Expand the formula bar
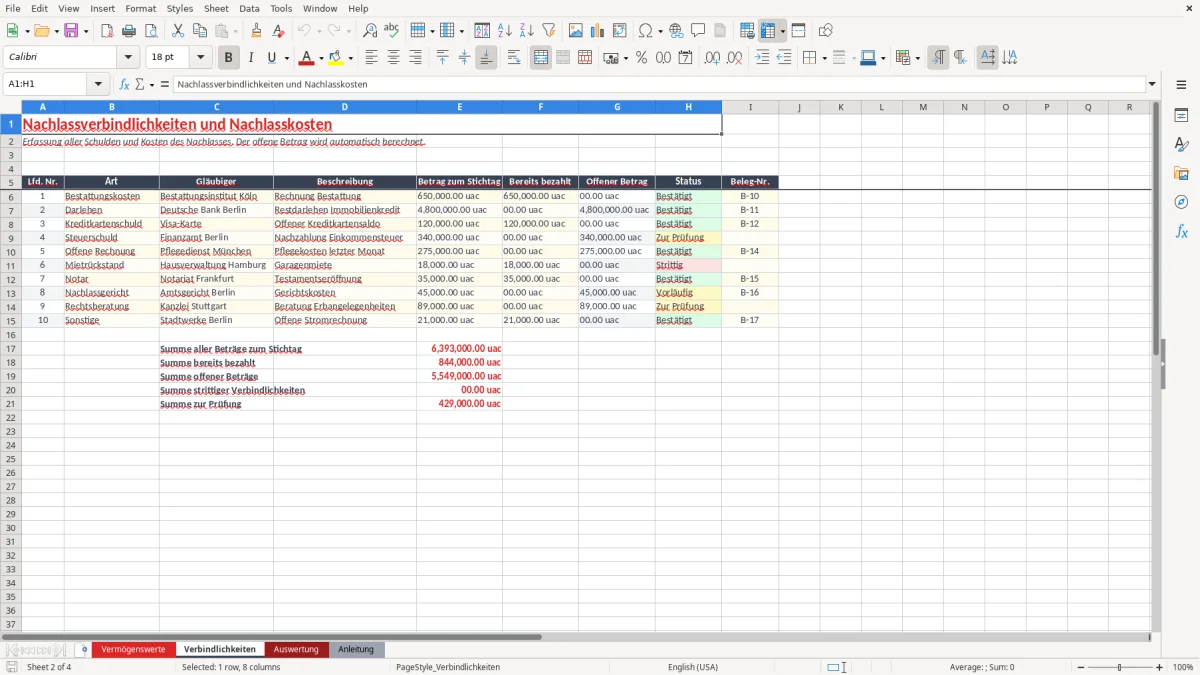Screen dimensions: 1200x675 pos(1152,84)
